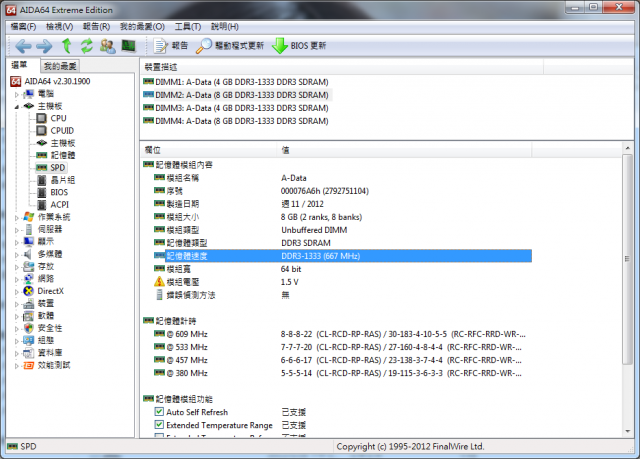This screenshot has height=459, width=640.
Task: Expand the 顯示 display tree node
Action: pyautogui.click(x=17, y=242)
